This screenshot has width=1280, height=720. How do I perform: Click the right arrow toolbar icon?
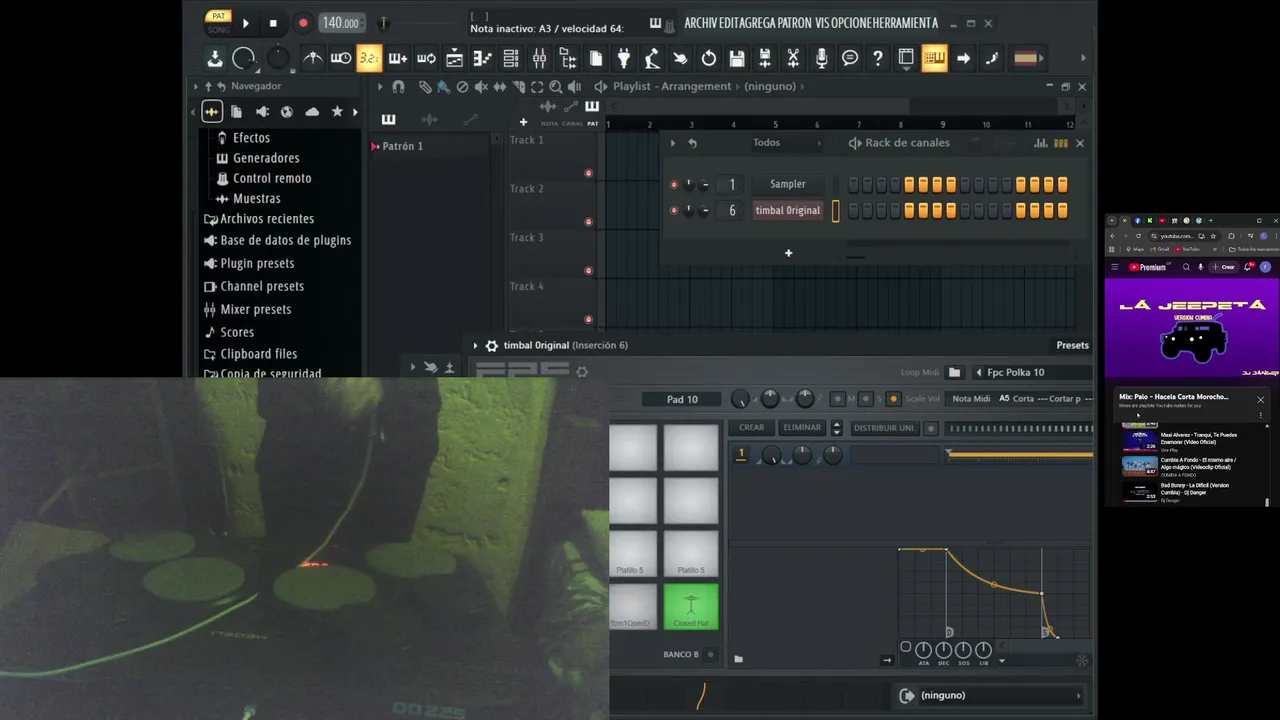[963, 58]
